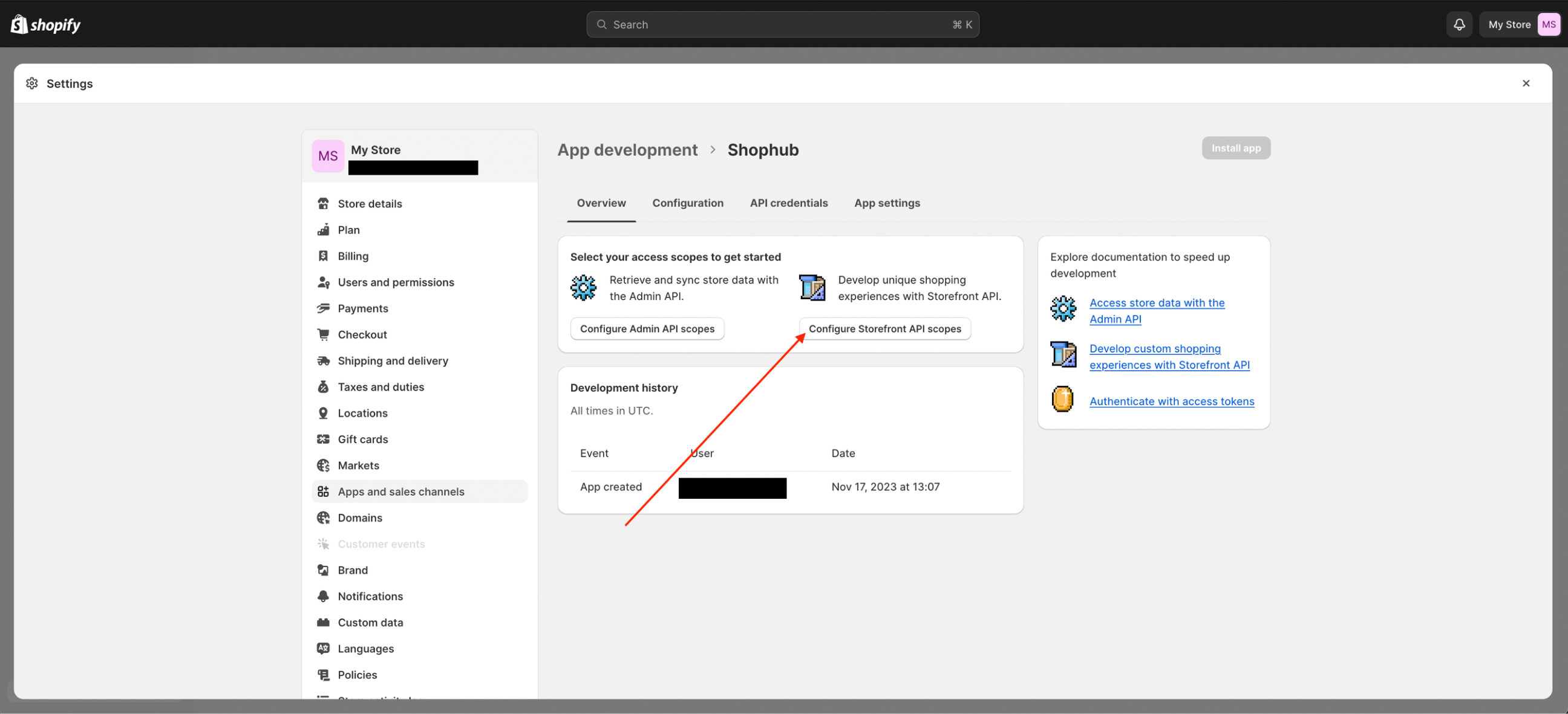This screenshot has width=1568, height=714.
Task: Click Configure Storefront API scopes
Action: (x=884, y=328)
